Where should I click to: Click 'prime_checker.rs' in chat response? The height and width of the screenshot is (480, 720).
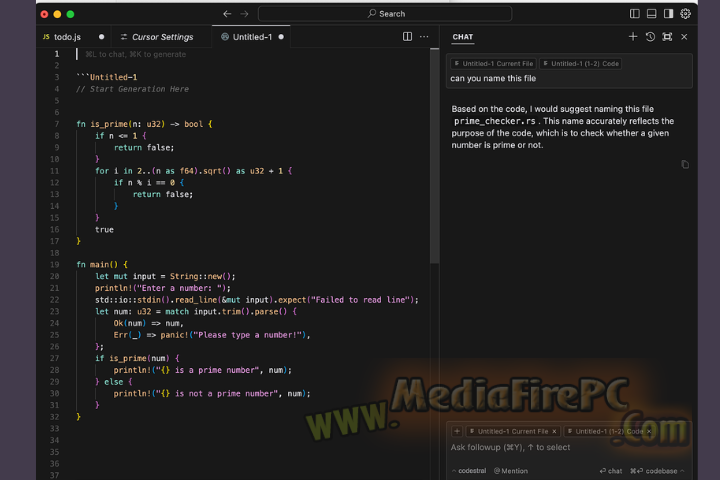[495, 121]
